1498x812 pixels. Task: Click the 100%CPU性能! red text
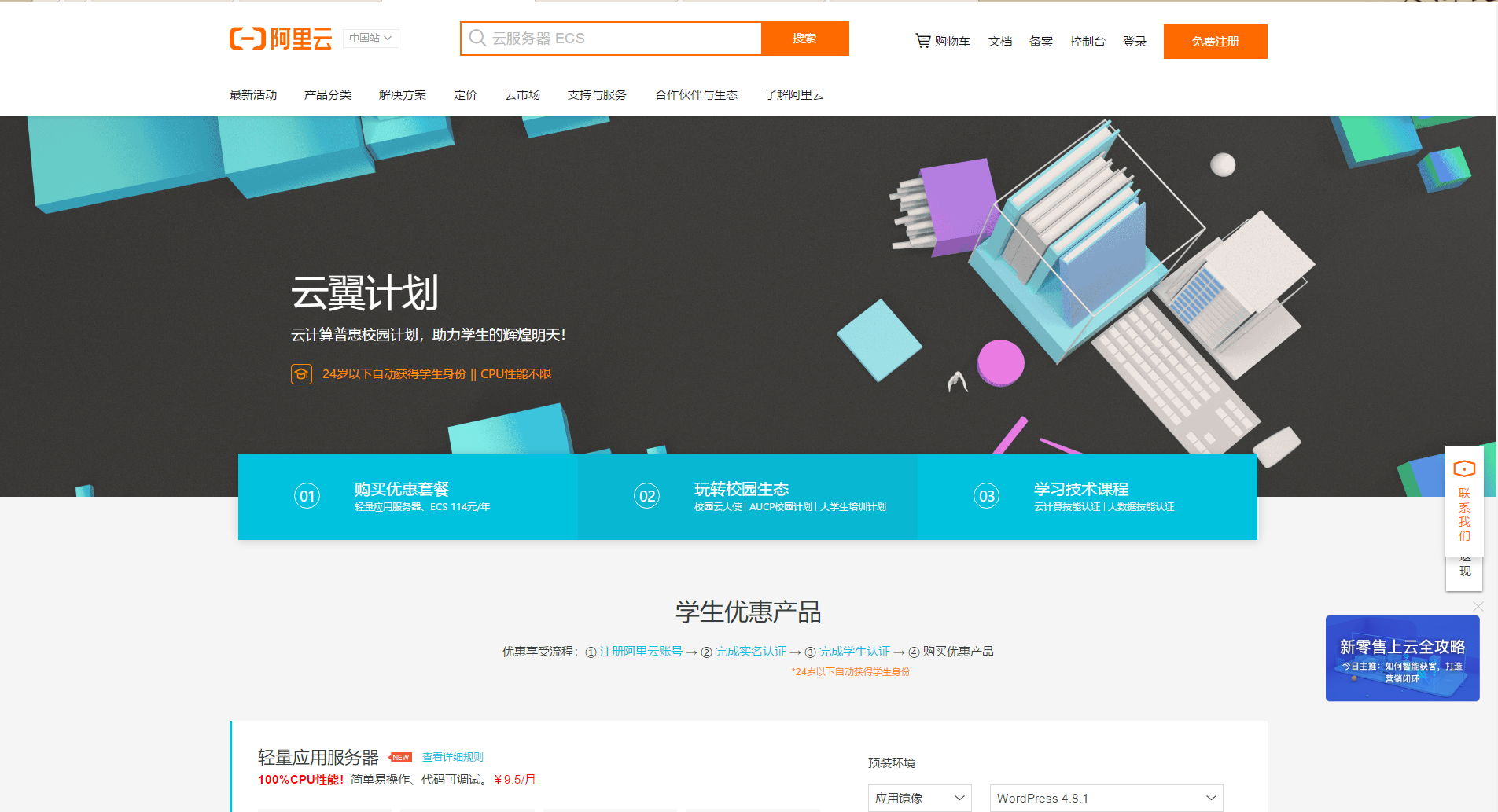[301, 780]
